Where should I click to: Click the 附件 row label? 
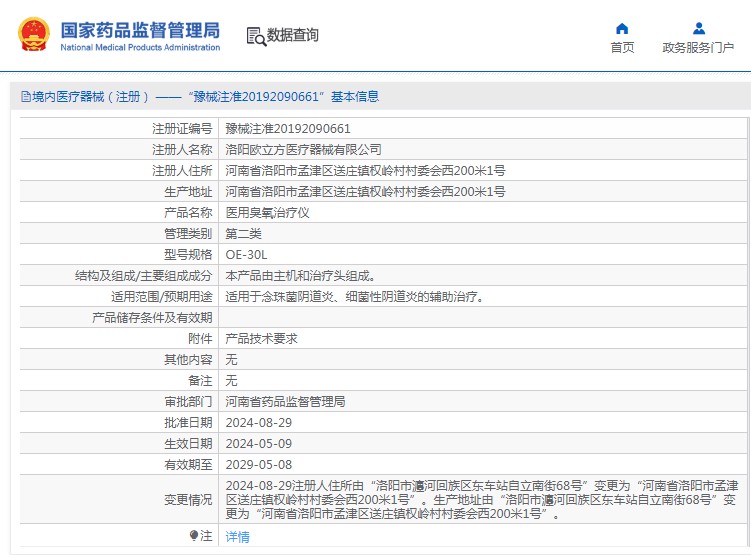pyautogui.click(x=200, y=339)
